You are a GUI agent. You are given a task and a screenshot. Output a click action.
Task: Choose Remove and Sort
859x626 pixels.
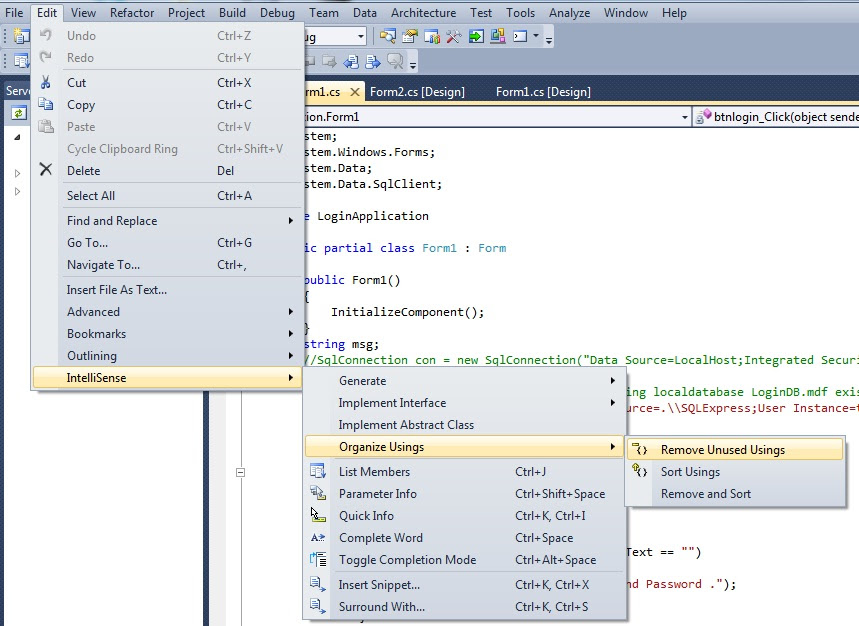click(735, 493)
